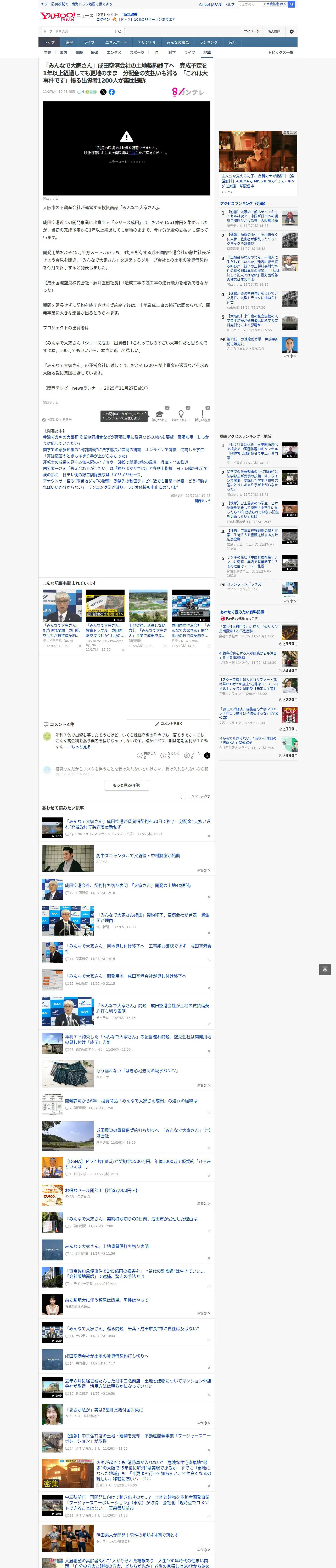This screenshot has height=1568, width=336.
Task: Open the comment count bubble icon under headline
Action: pos(81,92)
